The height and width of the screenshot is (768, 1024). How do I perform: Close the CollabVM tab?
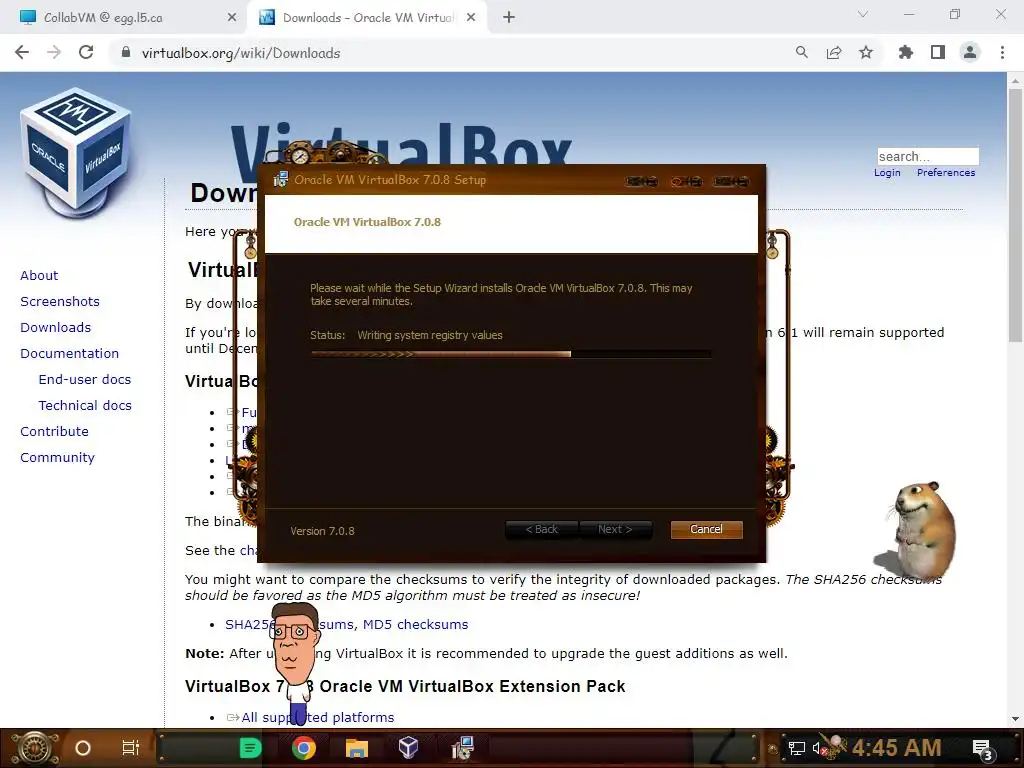tap(232, 18)
